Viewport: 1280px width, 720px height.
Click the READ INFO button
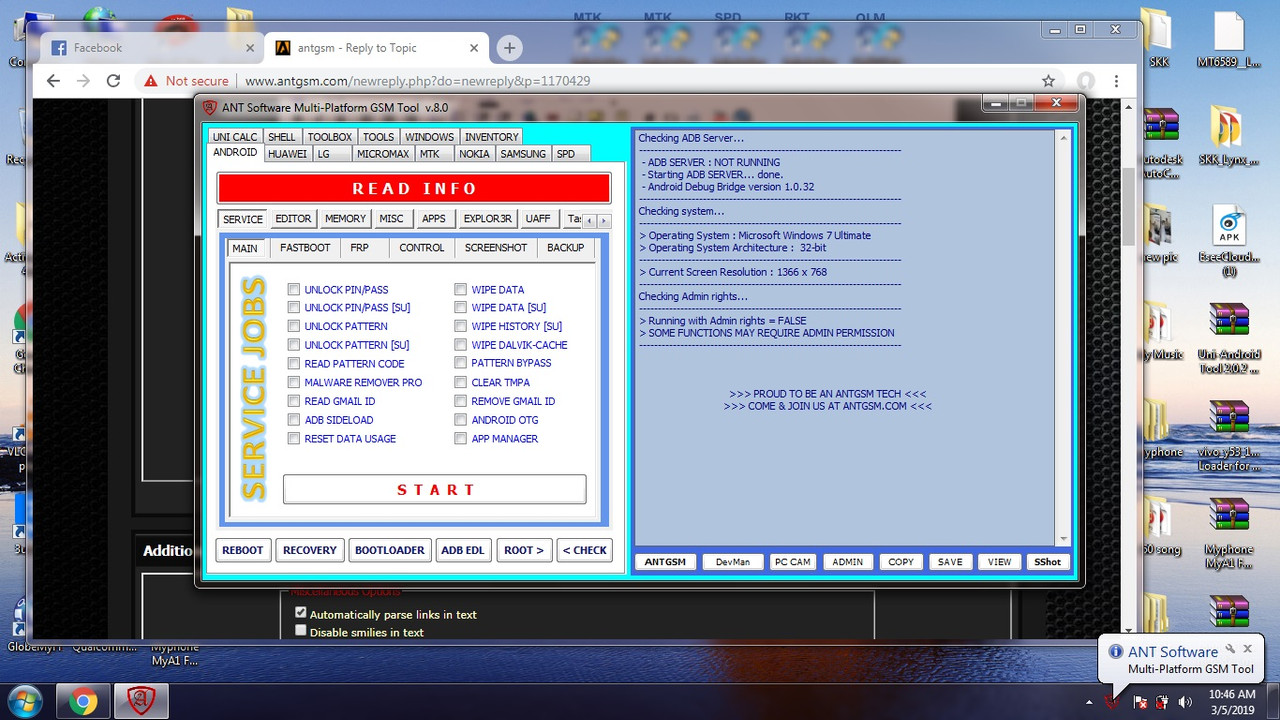click(x=414, y=188)
